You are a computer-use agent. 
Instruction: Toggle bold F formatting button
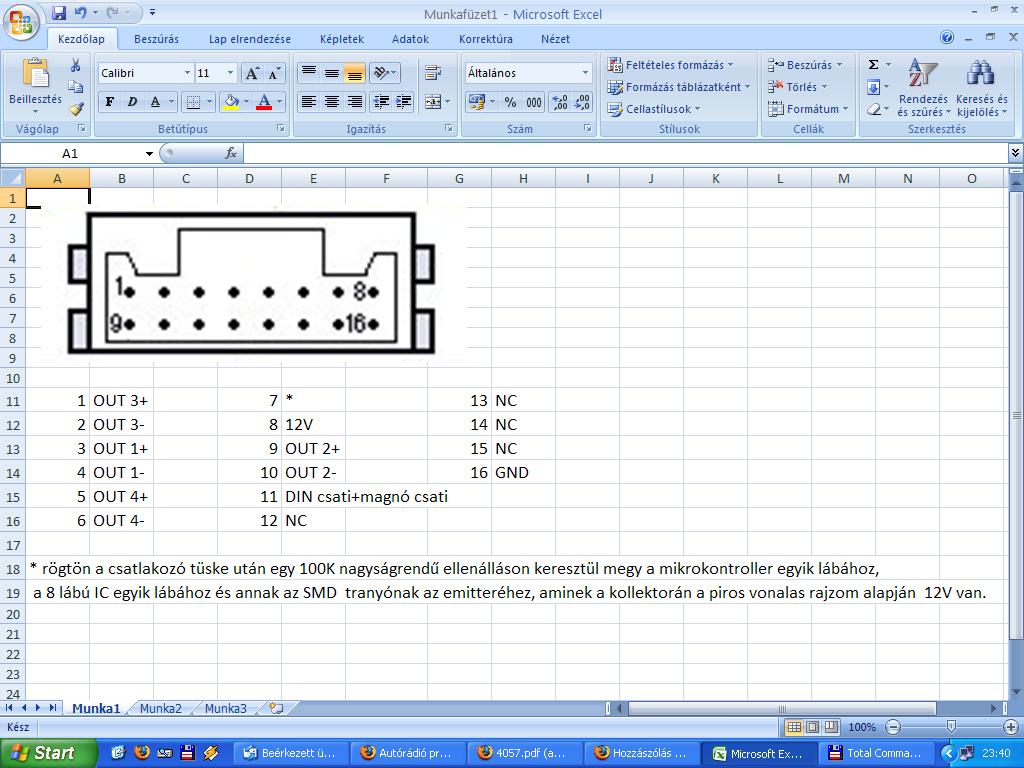[109, 102]
